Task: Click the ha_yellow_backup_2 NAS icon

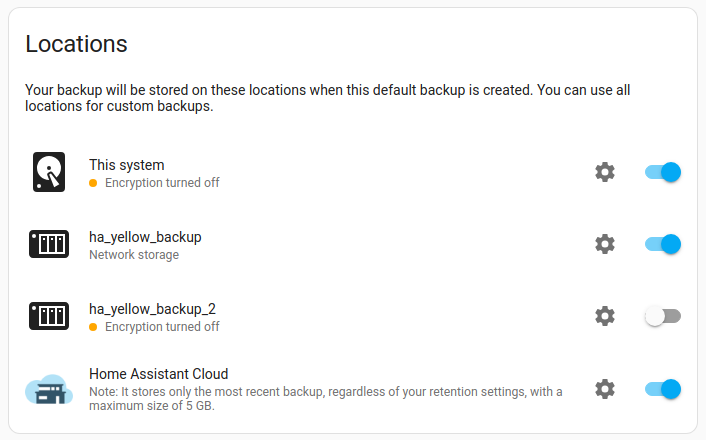Action: click(x=48, y=316)
